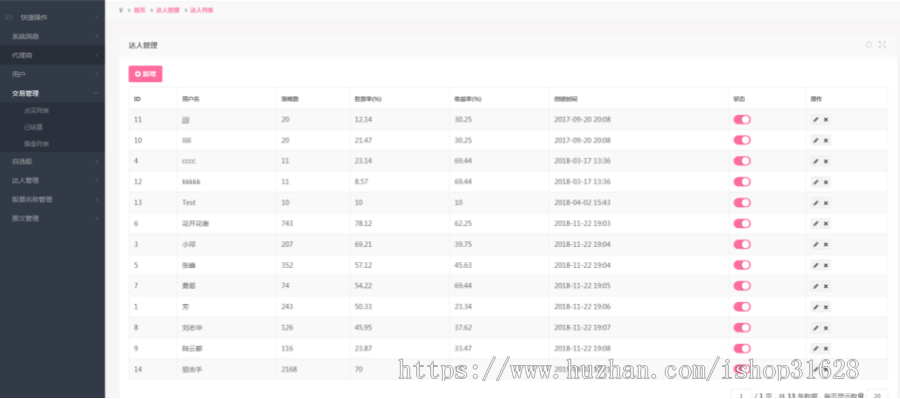Open the 已结算 submenu item
The width and height of the screenshot is (900, 399).
pos(33,127)
